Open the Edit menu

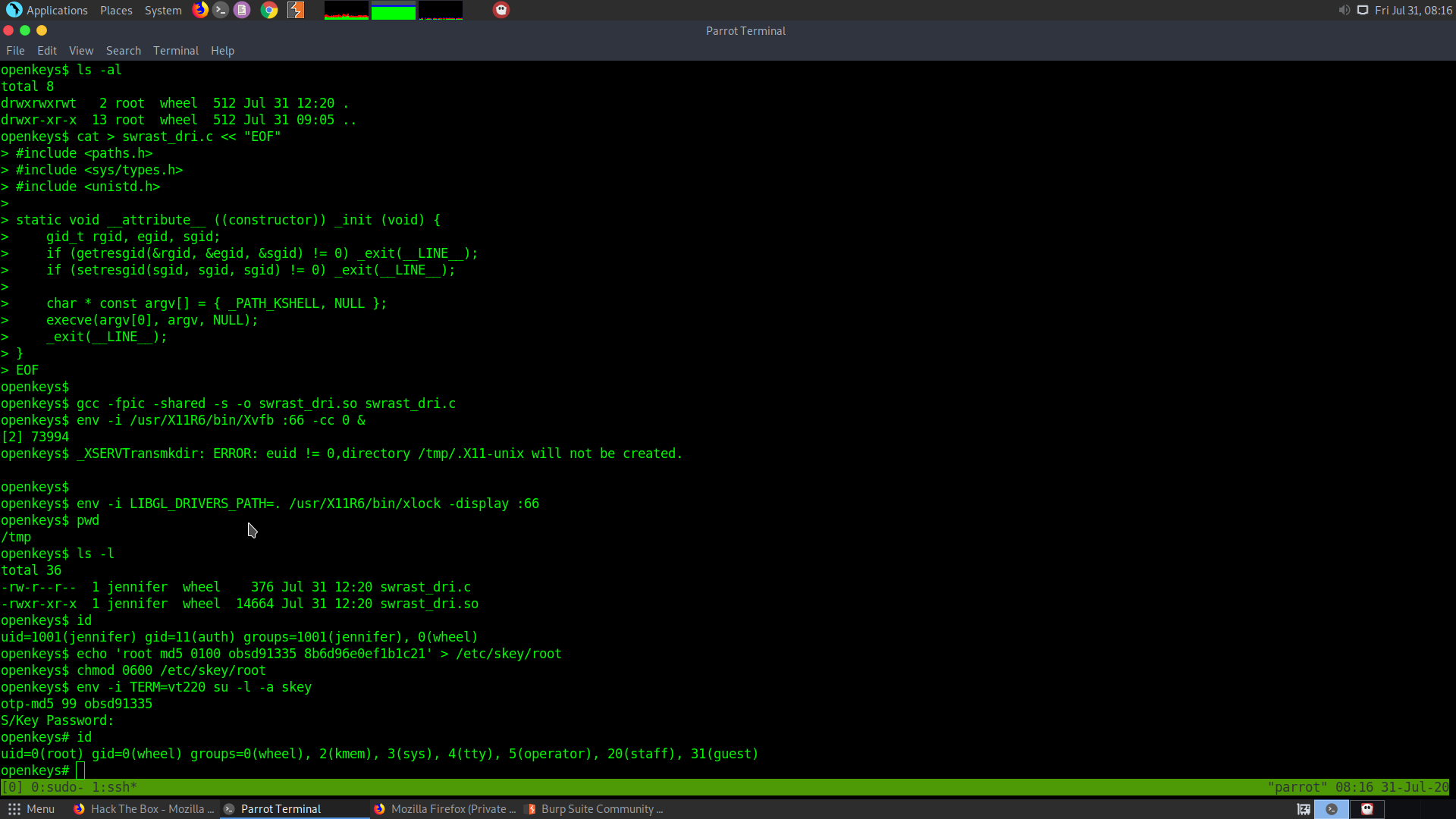pos(47,51)
